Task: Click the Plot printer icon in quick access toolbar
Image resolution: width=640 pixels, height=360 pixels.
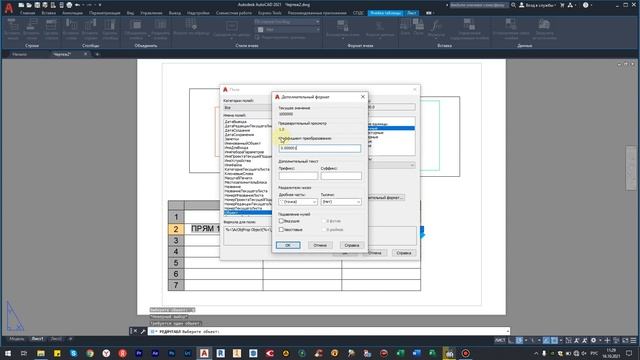Action: tap(69, 5)
